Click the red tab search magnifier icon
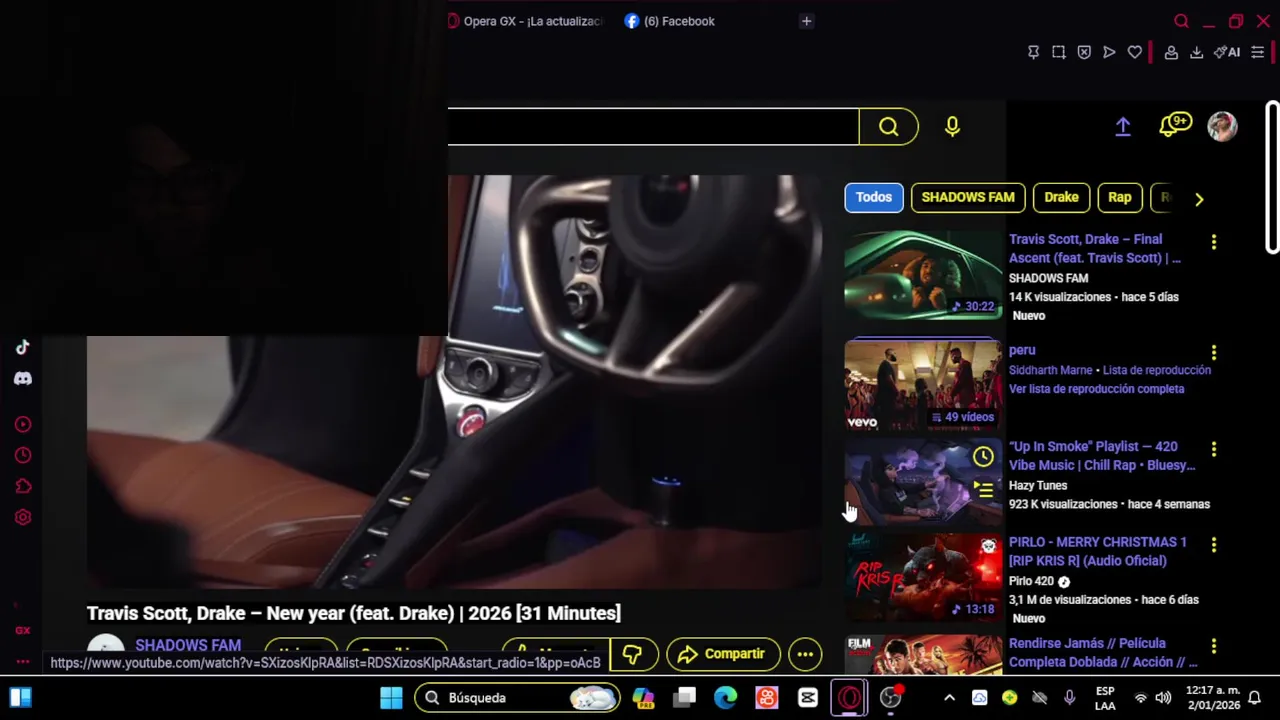The image size is (1280, 720). click(x=1181, y=21)
